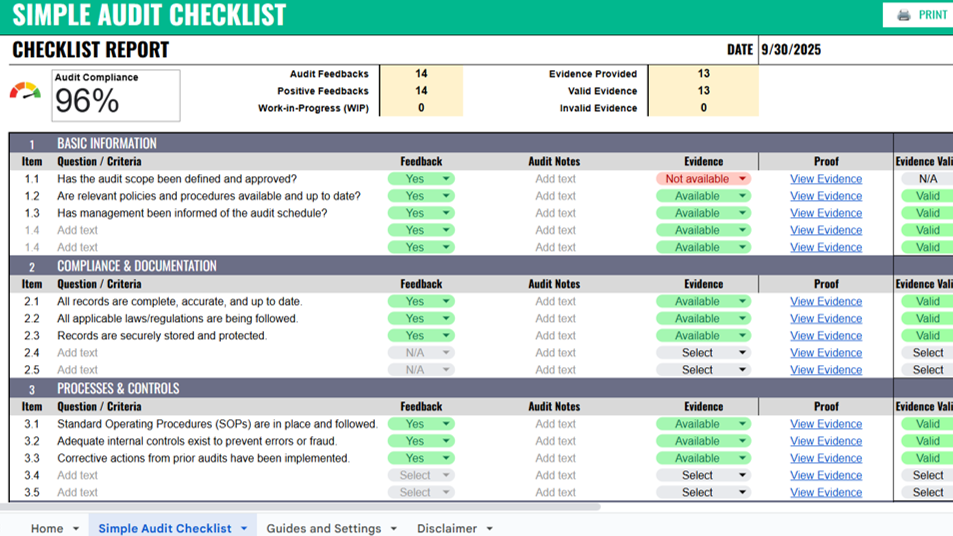This screenshot has width=953, height=536.
Task: Click Audit Notes Add text for item 2.2
Action: 555,319
